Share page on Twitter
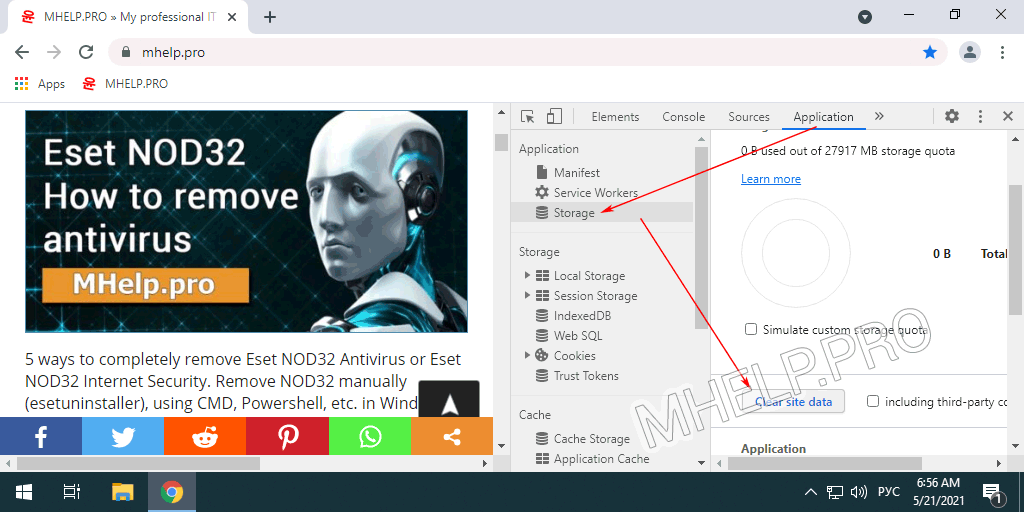This screenshot has width=1024, height=512. coord(123,436)
